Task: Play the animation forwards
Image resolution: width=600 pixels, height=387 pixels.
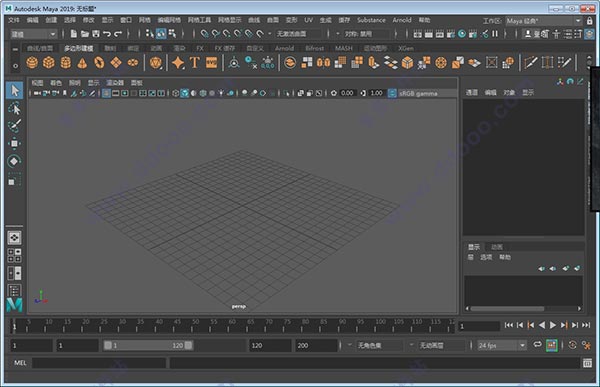Action: [x=553, y=325]
